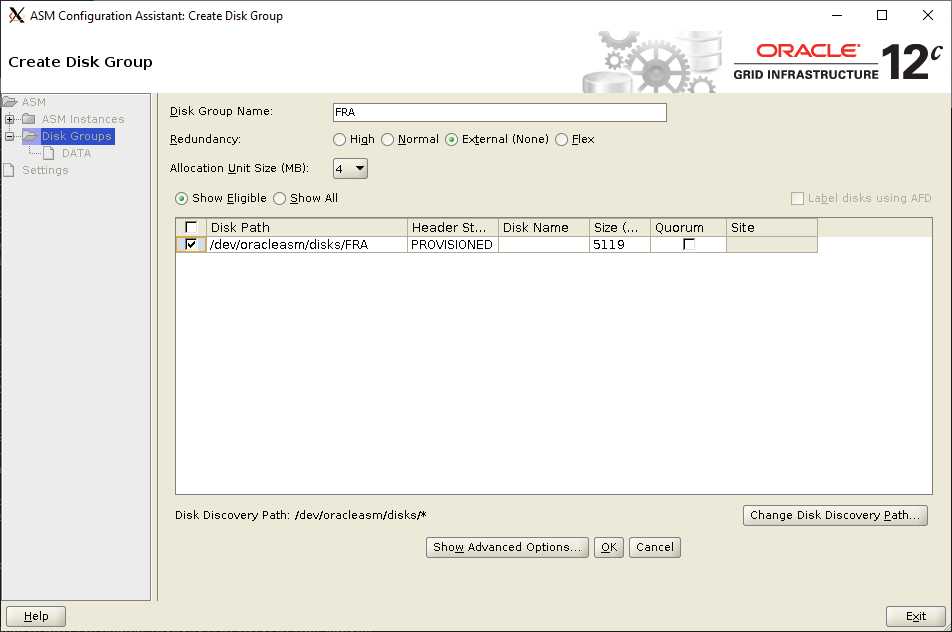Screen dimensions: 952x632
Task: Select Normal redundancy option
Action: 387,140
